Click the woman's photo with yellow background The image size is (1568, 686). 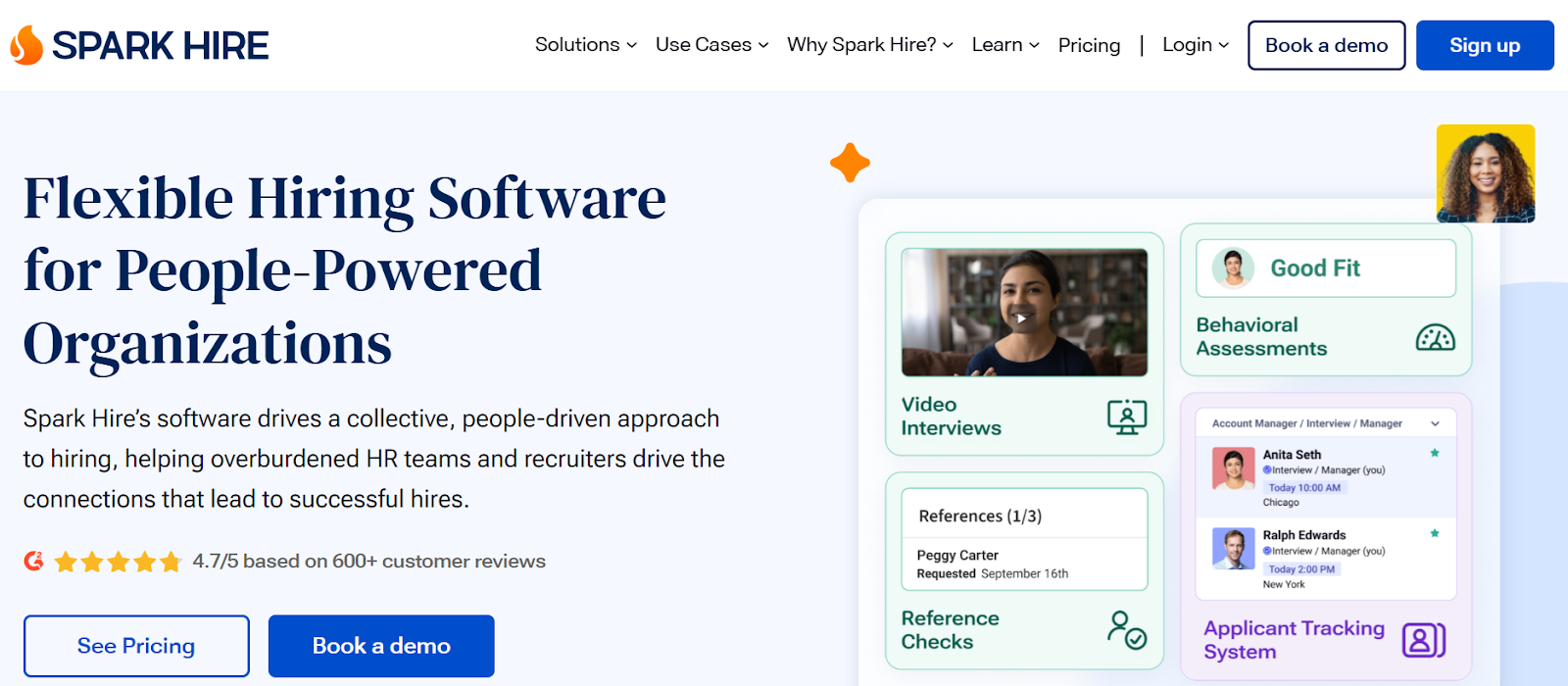coord(1486,173)
